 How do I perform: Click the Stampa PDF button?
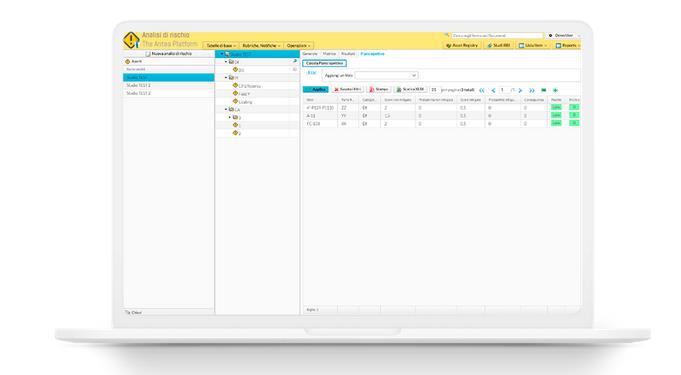click(x=379, y=90)
